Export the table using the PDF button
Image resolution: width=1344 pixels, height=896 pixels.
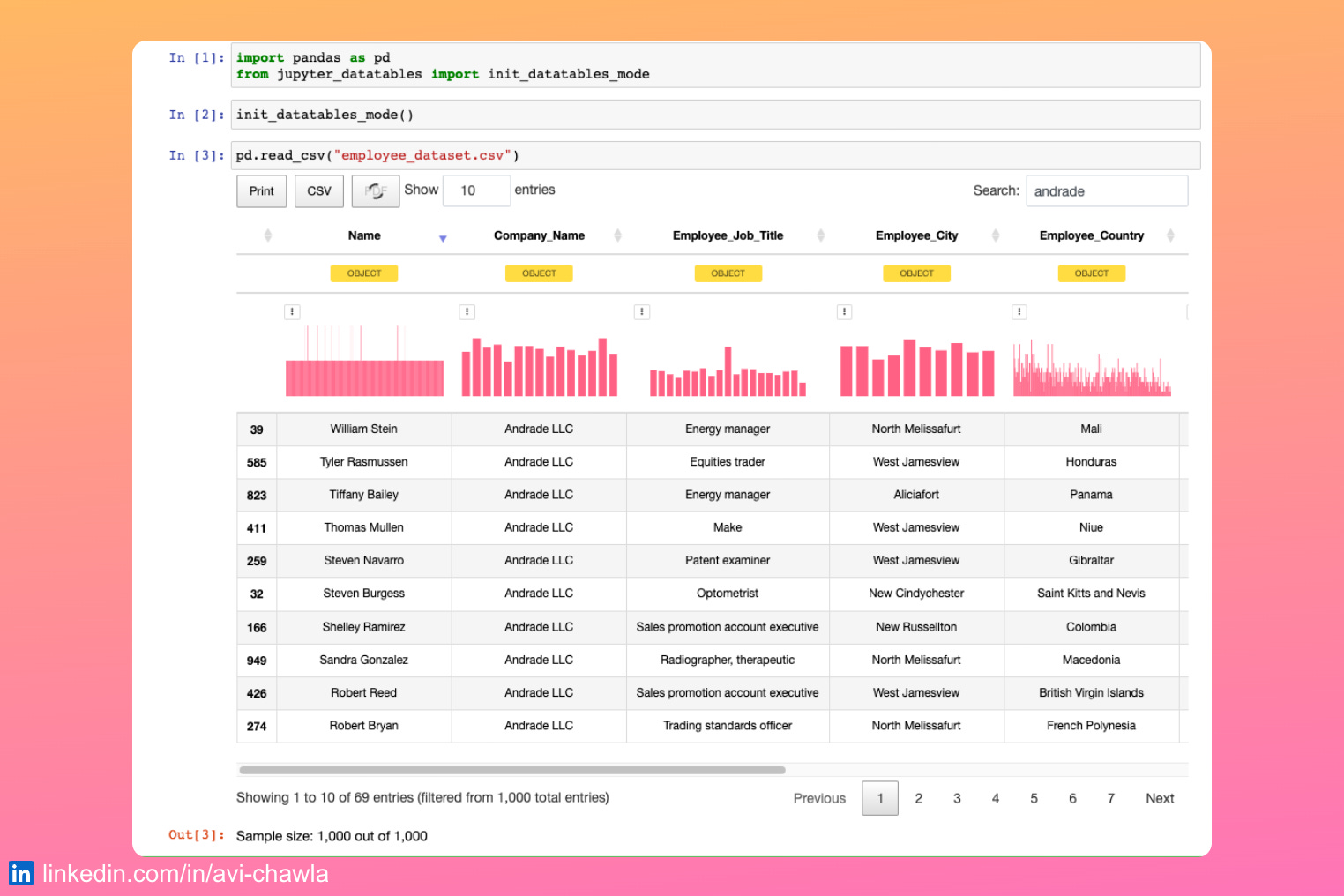376,190
